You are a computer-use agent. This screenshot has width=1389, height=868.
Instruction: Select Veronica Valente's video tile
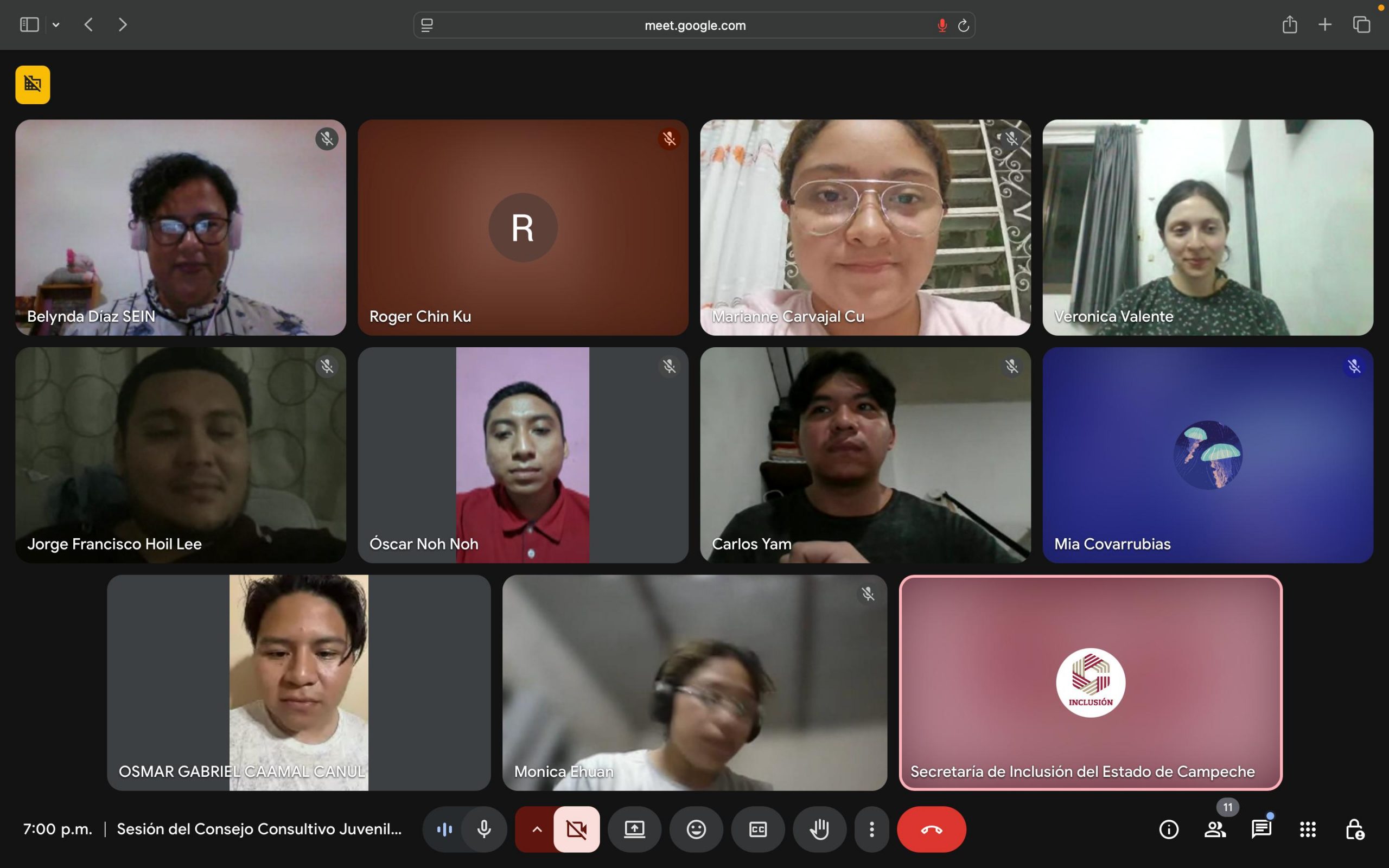tap(1207, 227)
